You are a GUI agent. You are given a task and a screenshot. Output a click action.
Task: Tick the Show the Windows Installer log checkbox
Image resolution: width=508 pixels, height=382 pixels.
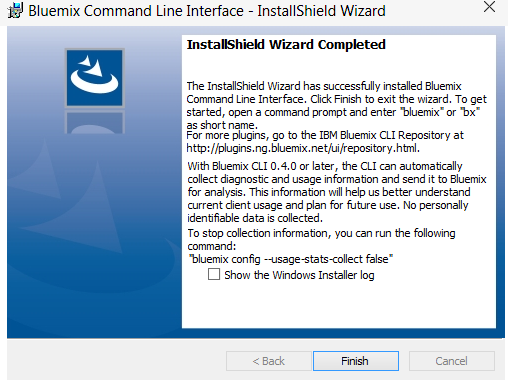coord(214,274)
